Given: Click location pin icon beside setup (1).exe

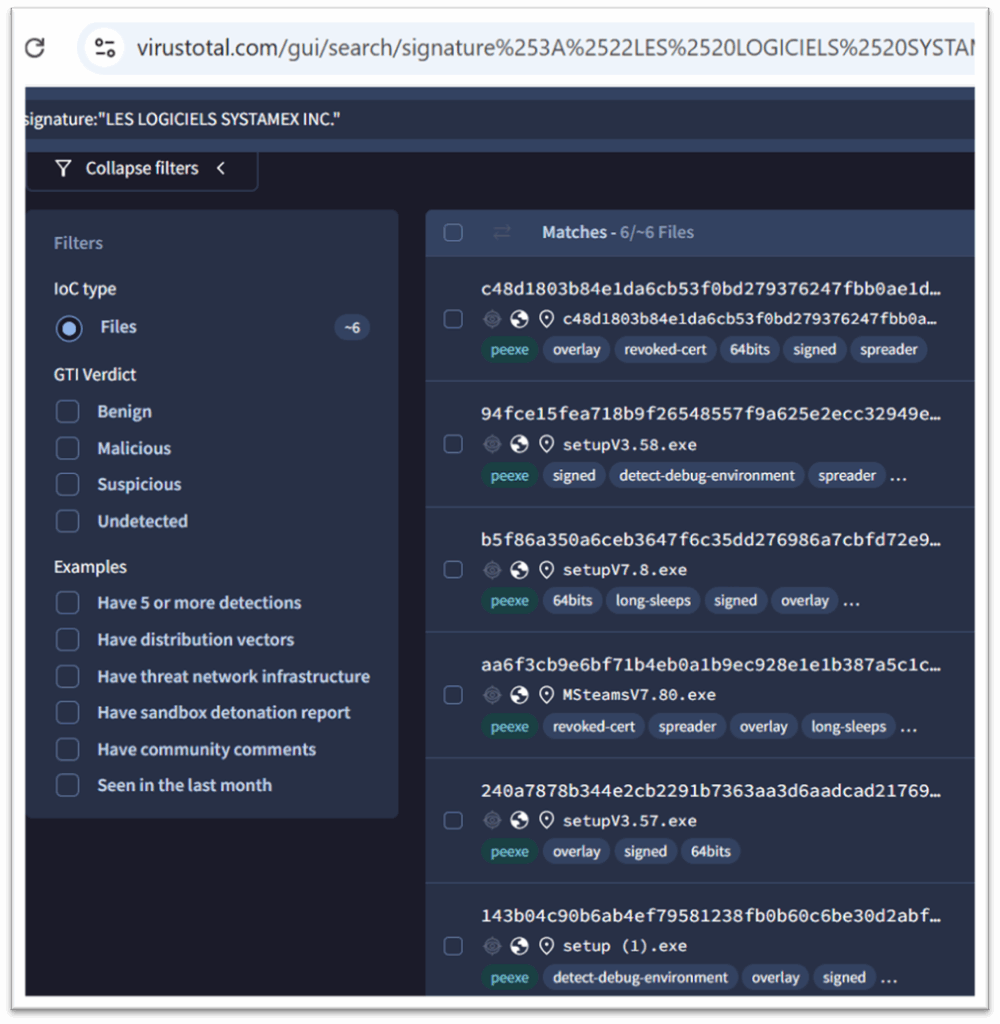Looking at the screenshot, I should (546, 945).
